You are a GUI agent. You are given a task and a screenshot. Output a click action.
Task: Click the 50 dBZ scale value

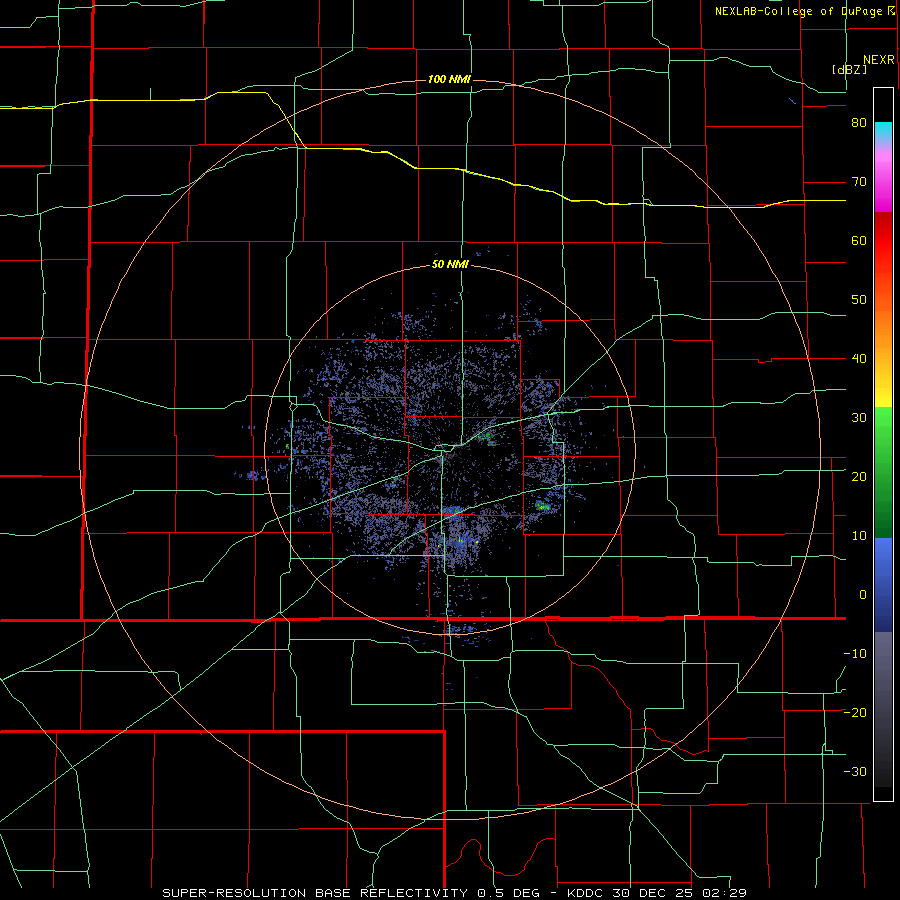click(859, 300)
